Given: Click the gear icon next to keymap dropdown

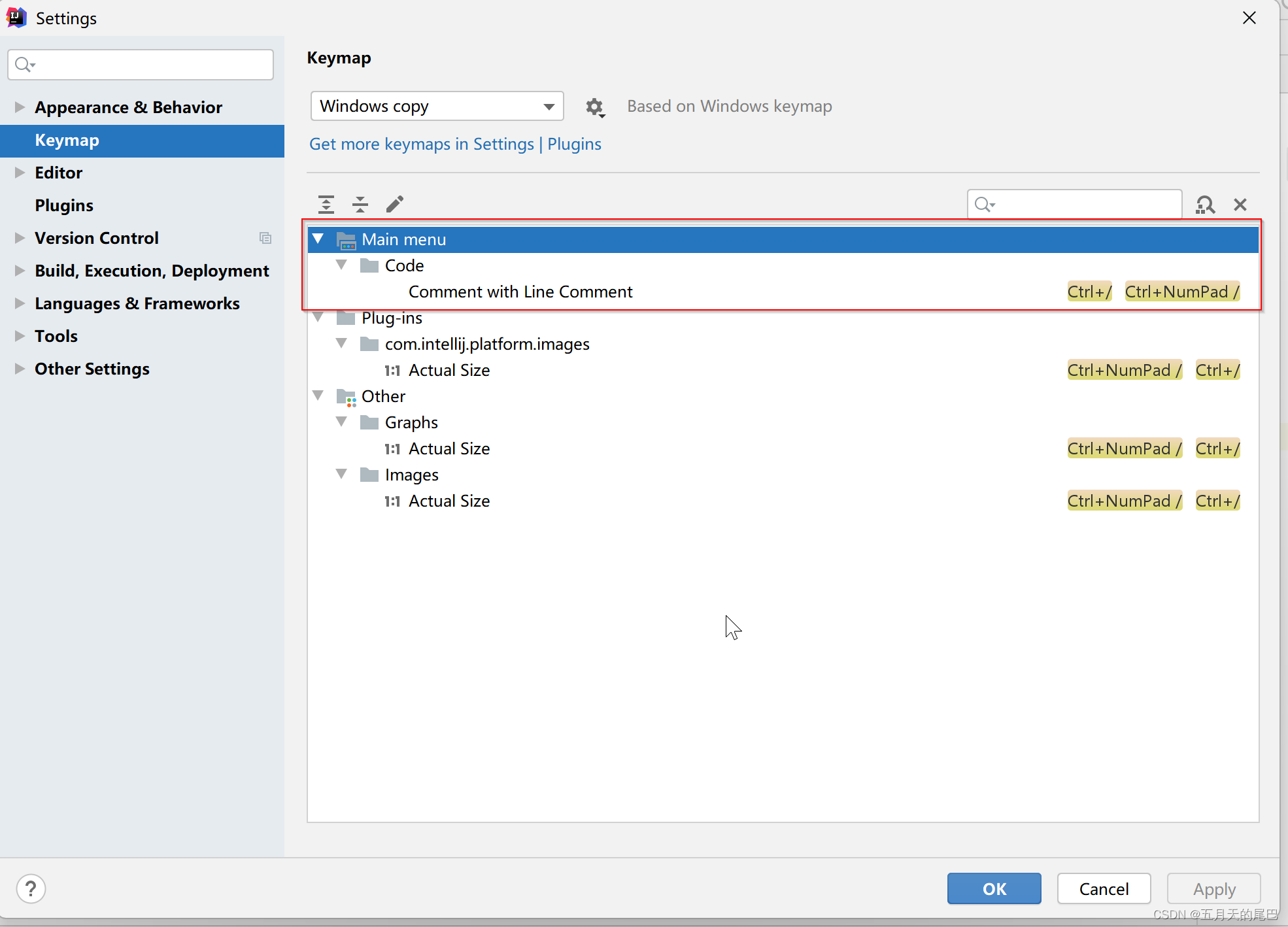Looking at the screenshot, I should (594, 106).
